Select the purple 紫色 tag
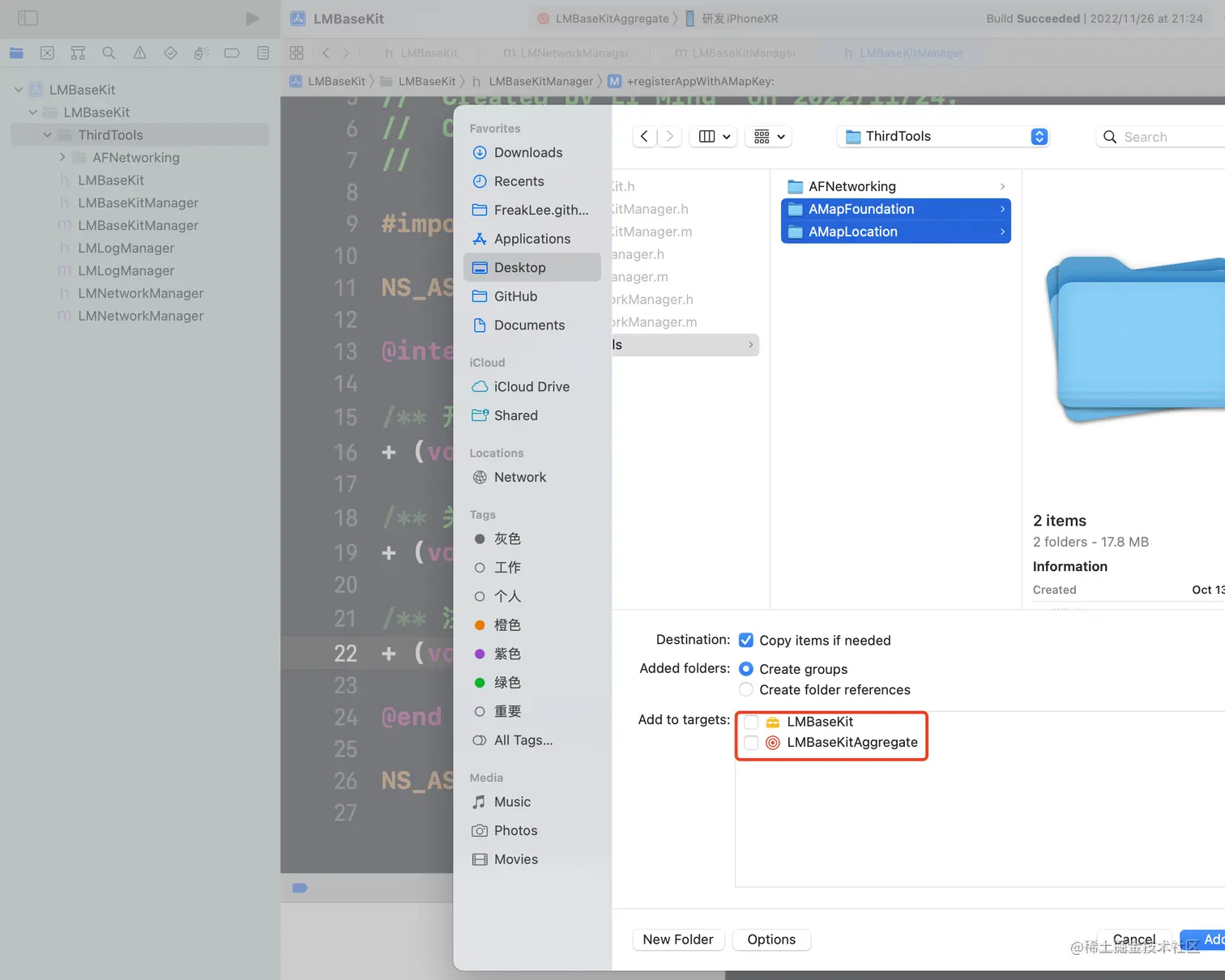Viewport: 1225px width, 980px height. 531,654
